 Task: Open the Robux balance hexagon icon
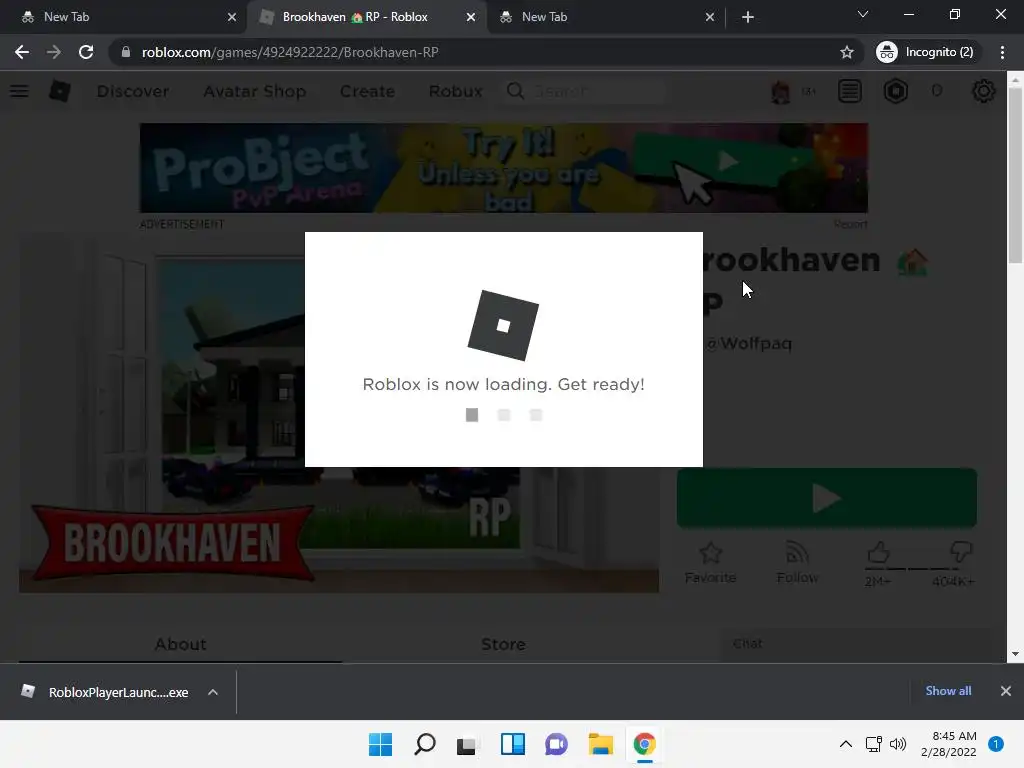(x=896, y=91)
